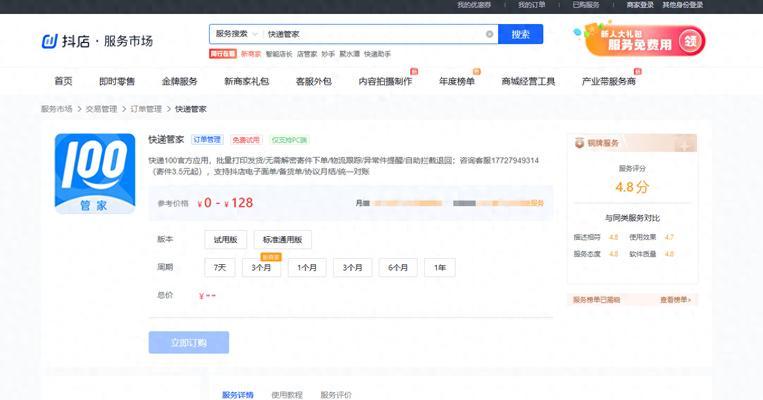
Task: Select the 7天 period option
Action: [x=219, y=268]
